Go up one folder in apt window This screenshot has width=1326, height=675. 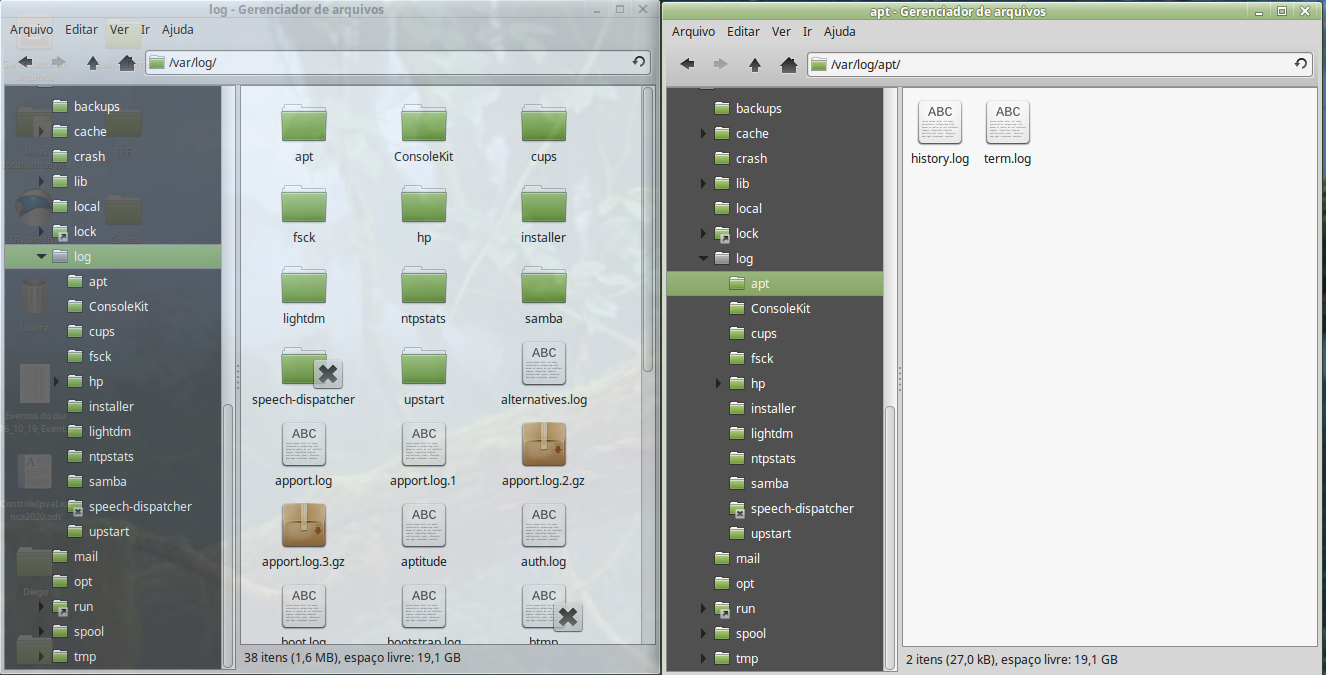coord(755,64)
